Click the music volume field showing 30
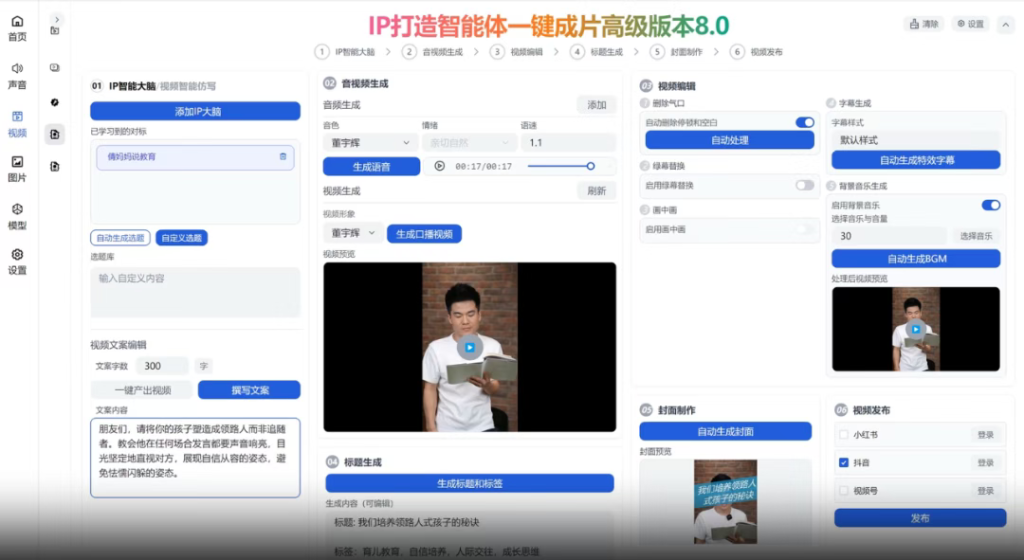Image resolution: width=1024 pixels, height=560 pixels. coord(889,236)
